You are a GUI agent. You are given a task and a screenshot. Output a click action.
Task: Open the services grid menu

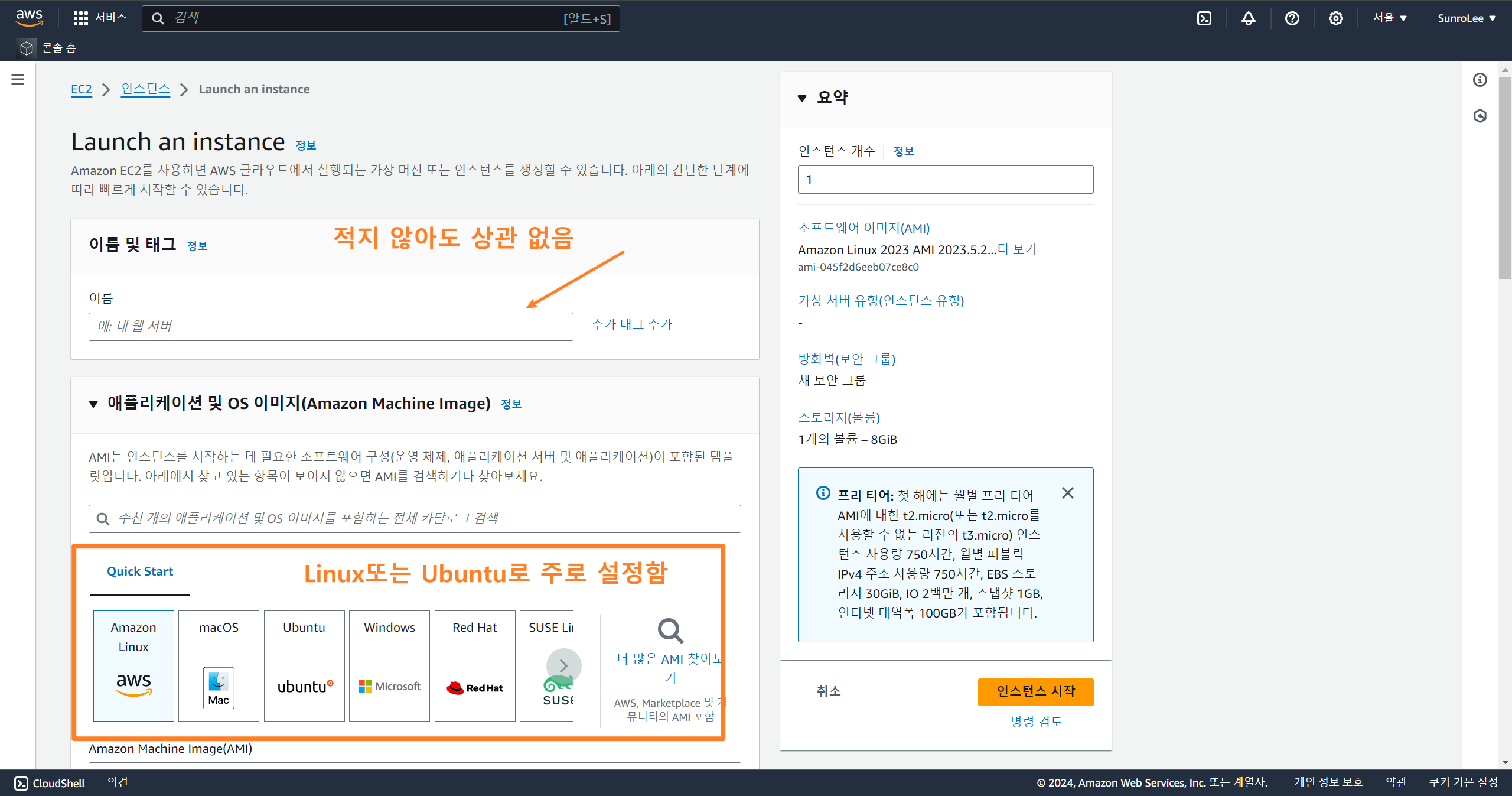[81, 18]
